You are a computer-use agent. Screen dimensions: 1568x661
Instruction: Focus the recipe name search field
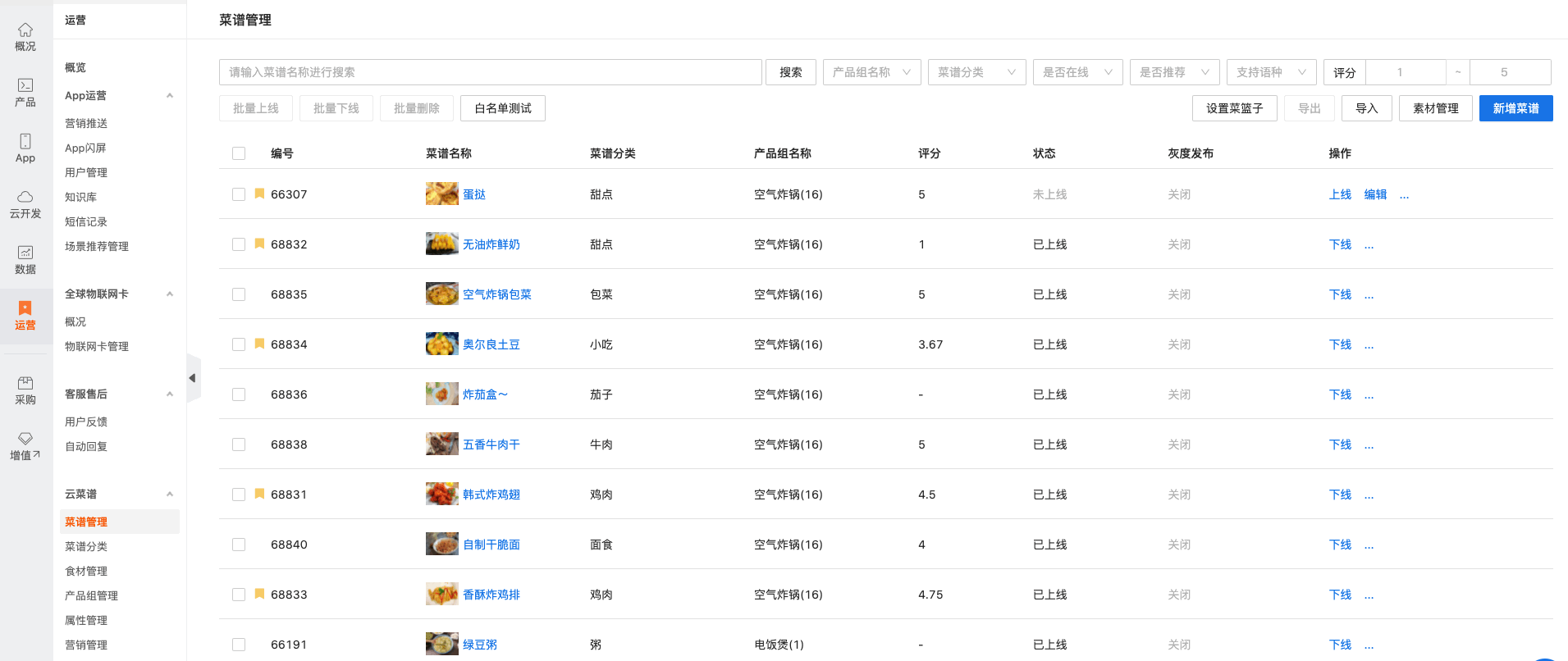490,72
